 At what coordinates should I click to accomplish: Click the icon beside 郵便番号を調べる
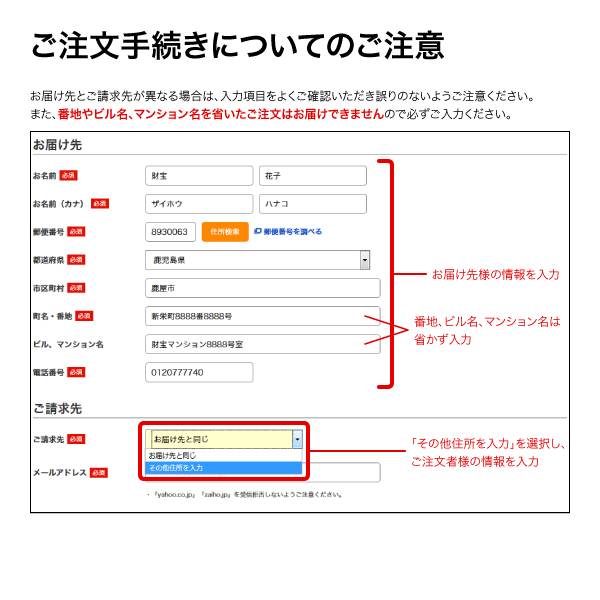pyautogui.click(x=257, y=232)
